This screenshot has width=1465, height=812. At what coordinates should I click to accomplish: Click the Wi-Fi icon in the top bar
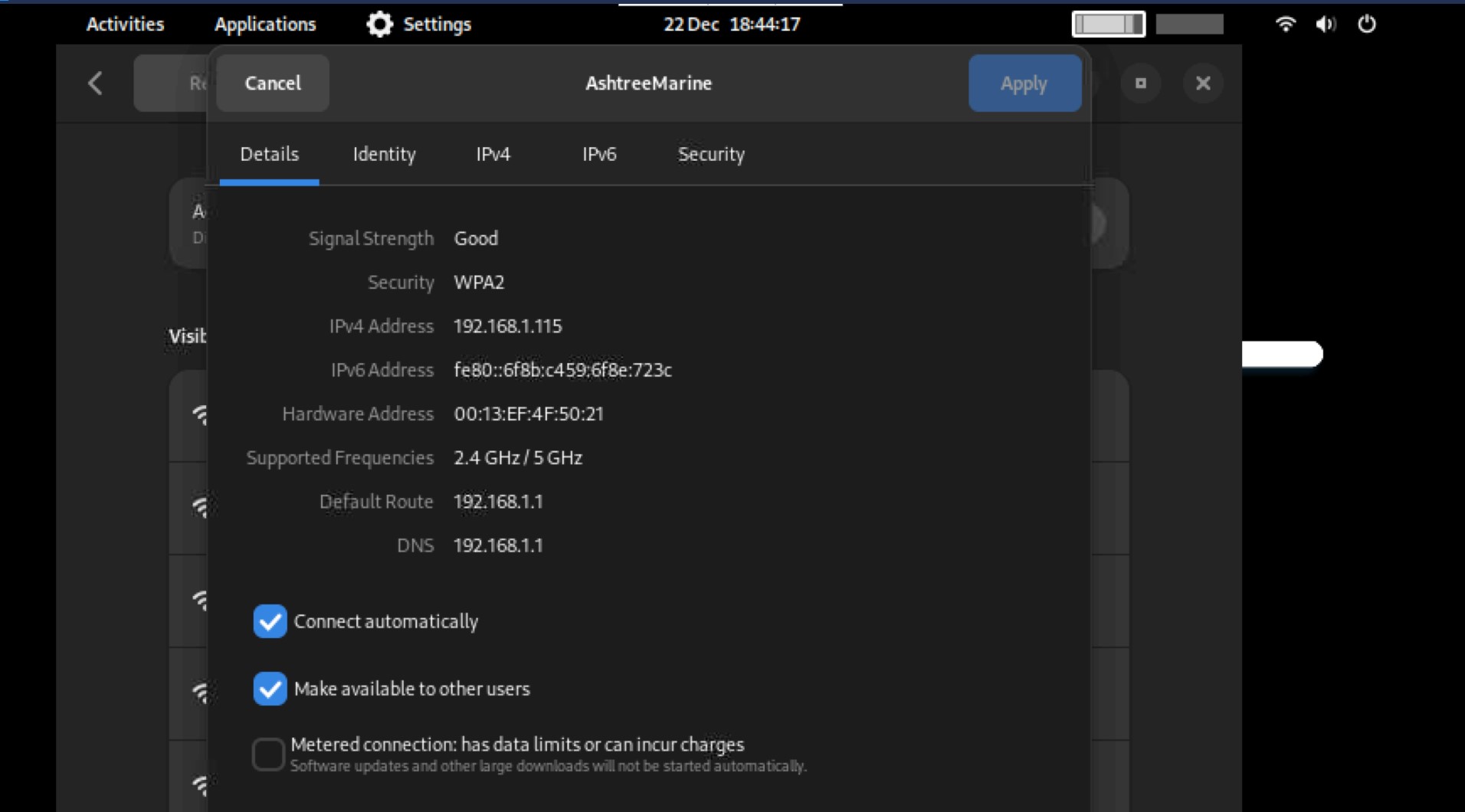point(1285,25)
